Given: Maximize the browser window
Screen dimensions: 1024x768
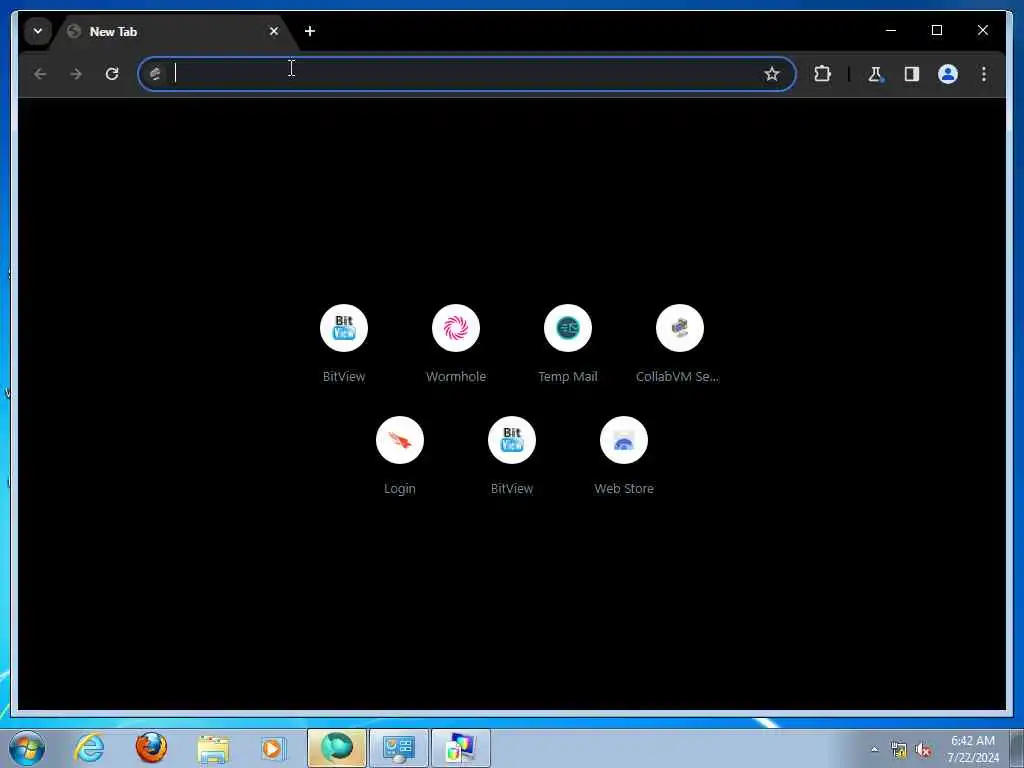Looking at the screenshot, I should coord(936,30).
